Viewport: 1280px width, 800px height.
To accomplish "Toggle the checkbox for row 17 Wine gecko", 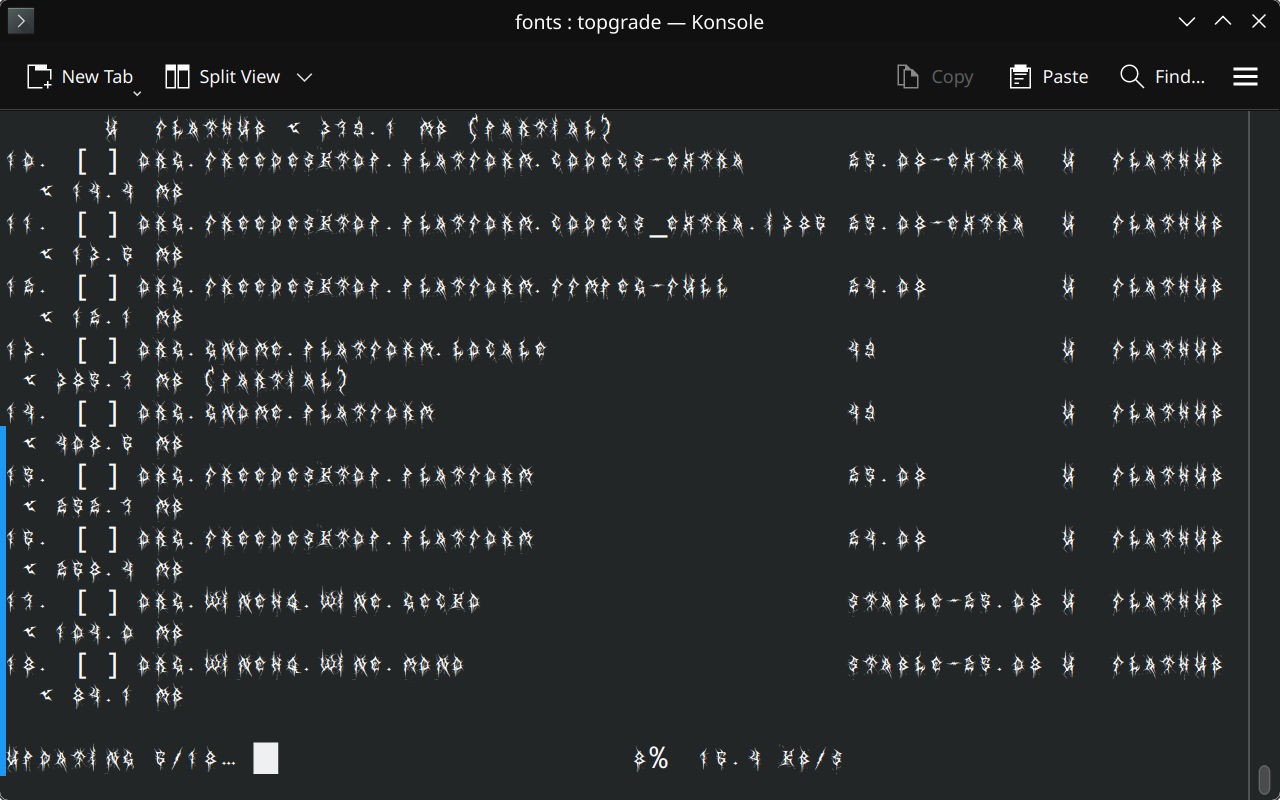I will 98,602.
